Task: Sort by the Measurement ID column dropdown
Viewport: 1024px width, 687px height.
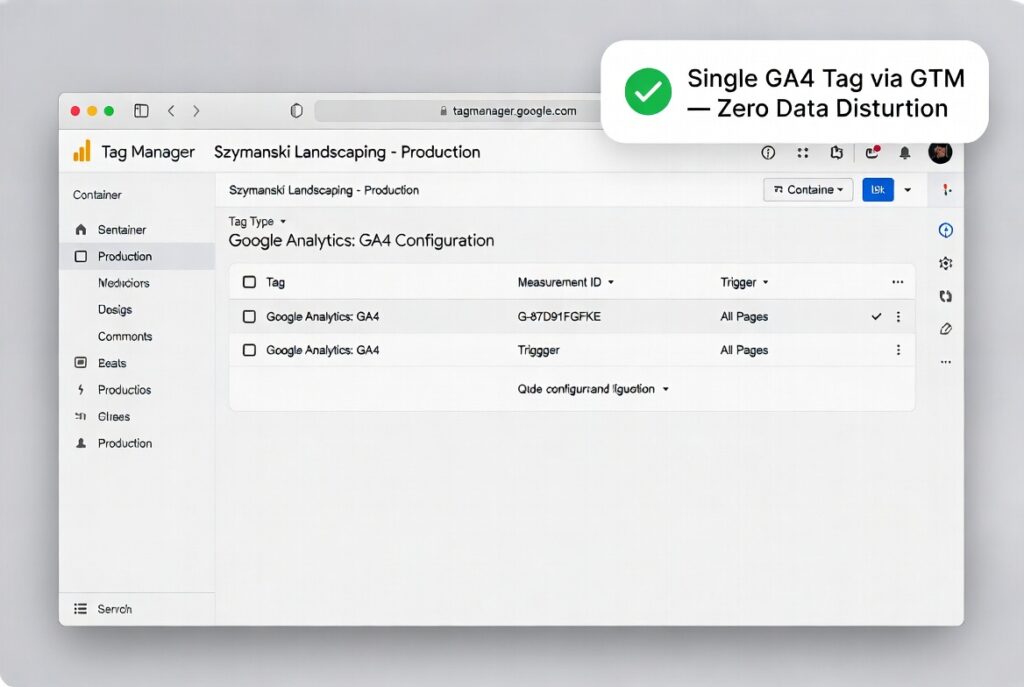Action: (566, 282)
